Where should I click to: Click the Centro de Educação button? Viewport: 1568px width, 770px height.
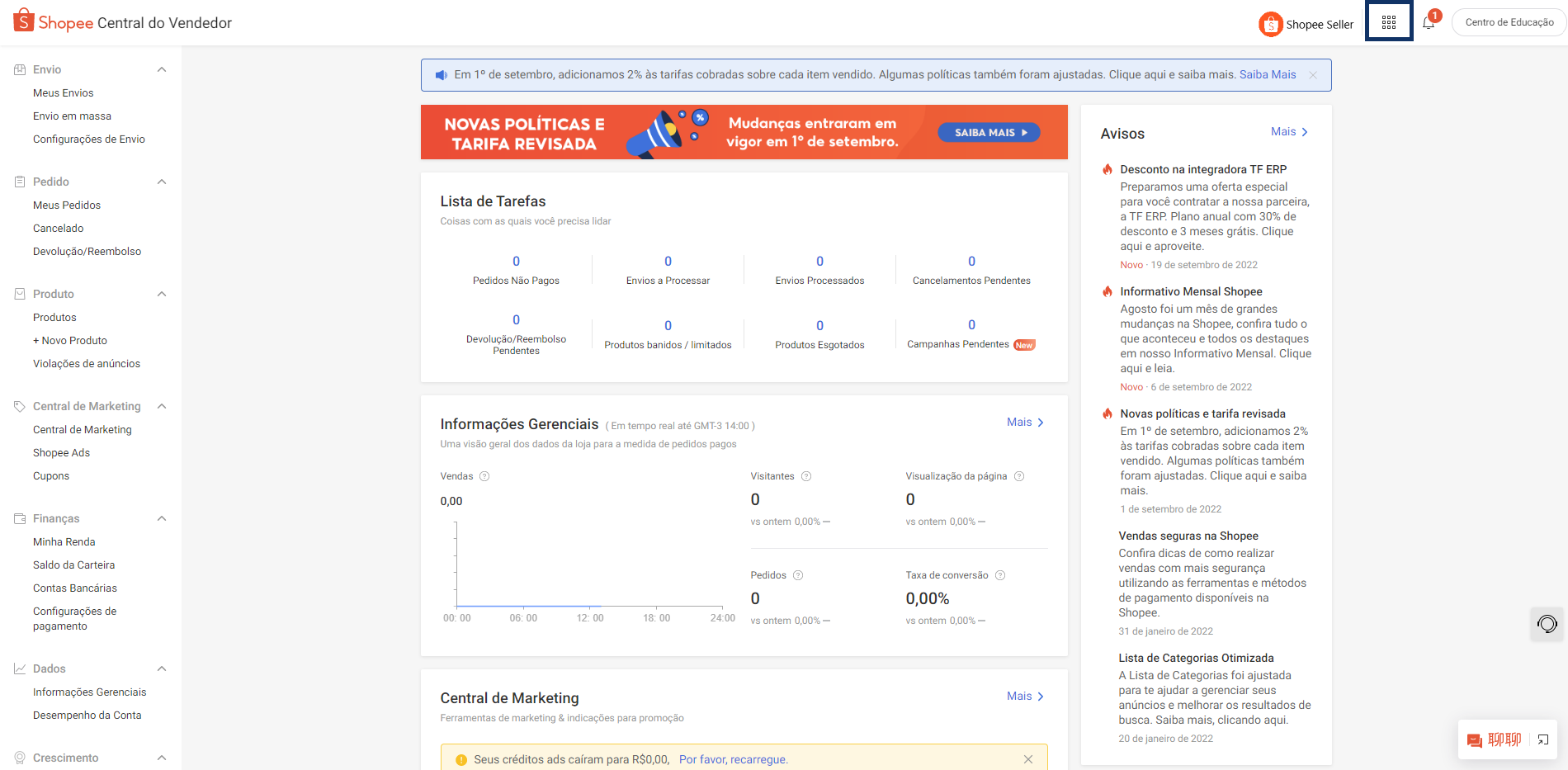[1509, 22]
